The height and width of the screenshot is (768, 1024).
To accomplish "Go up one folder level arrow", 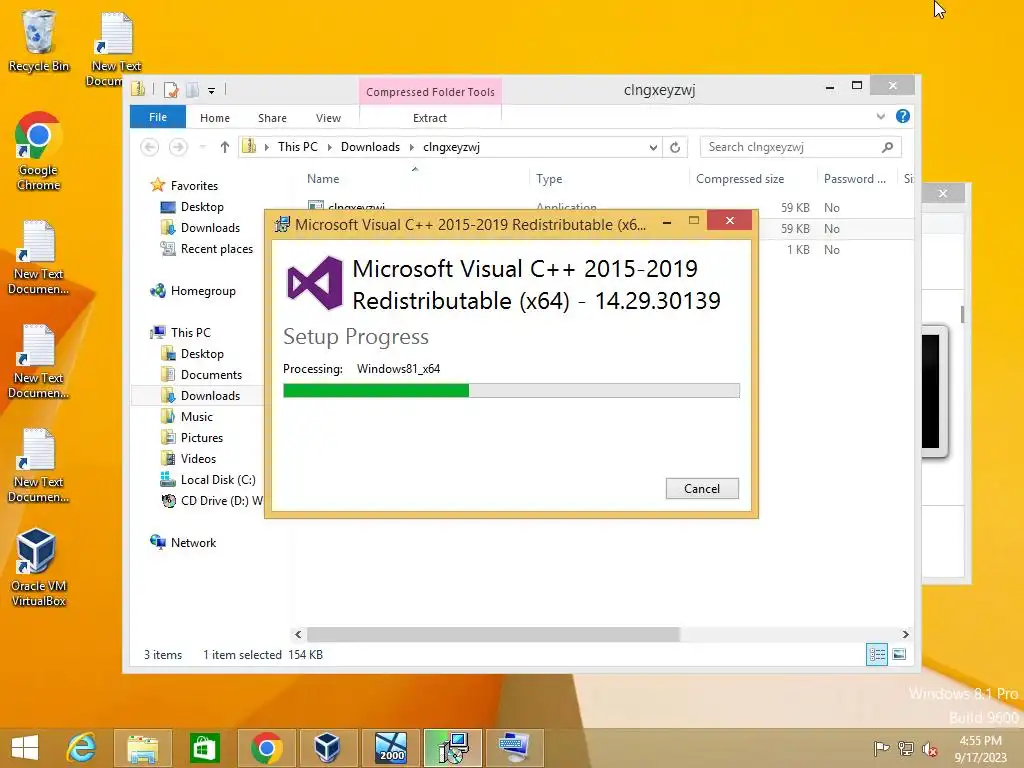I will [225, 147].
